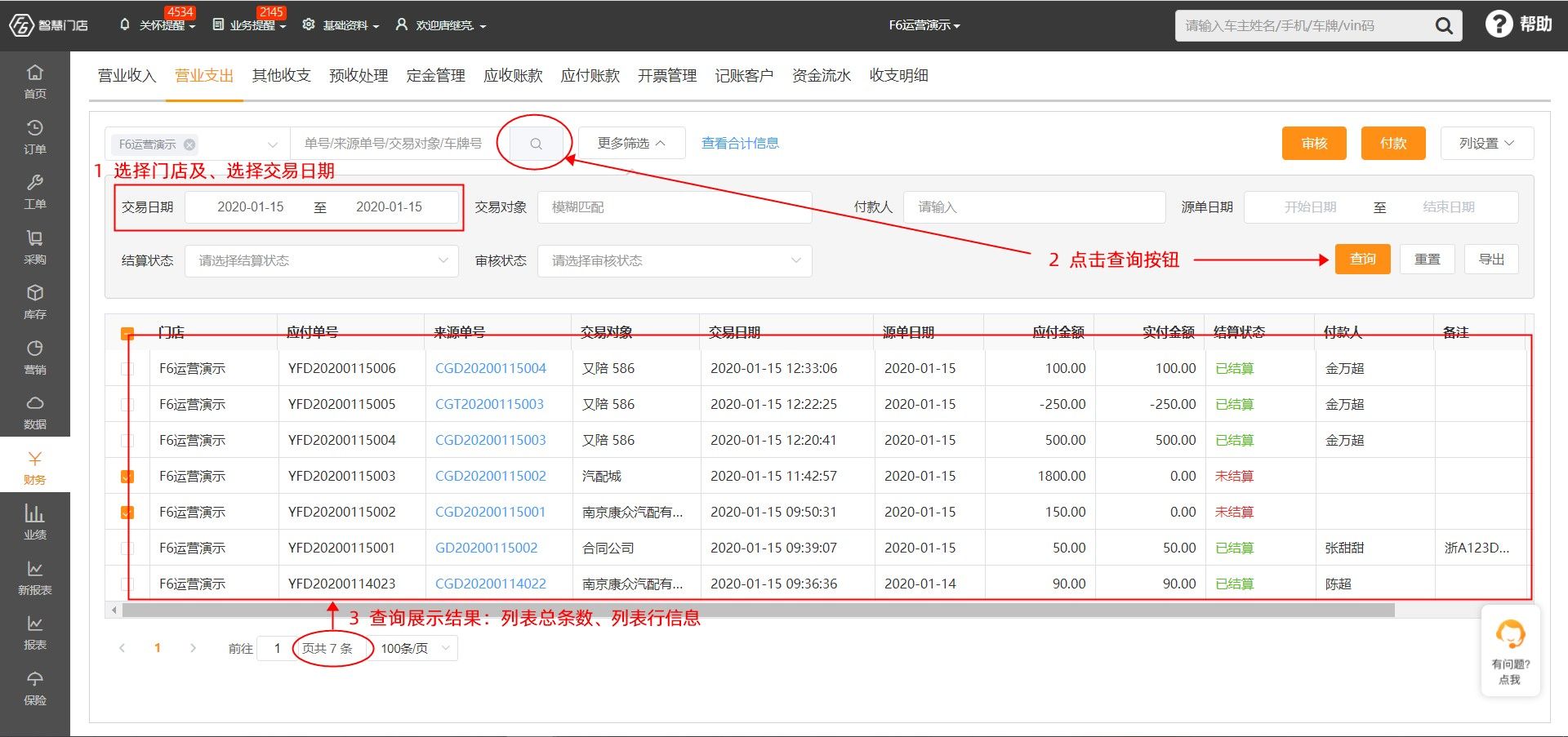Open the 库存 inventory sidebar icon

(35, 301)
